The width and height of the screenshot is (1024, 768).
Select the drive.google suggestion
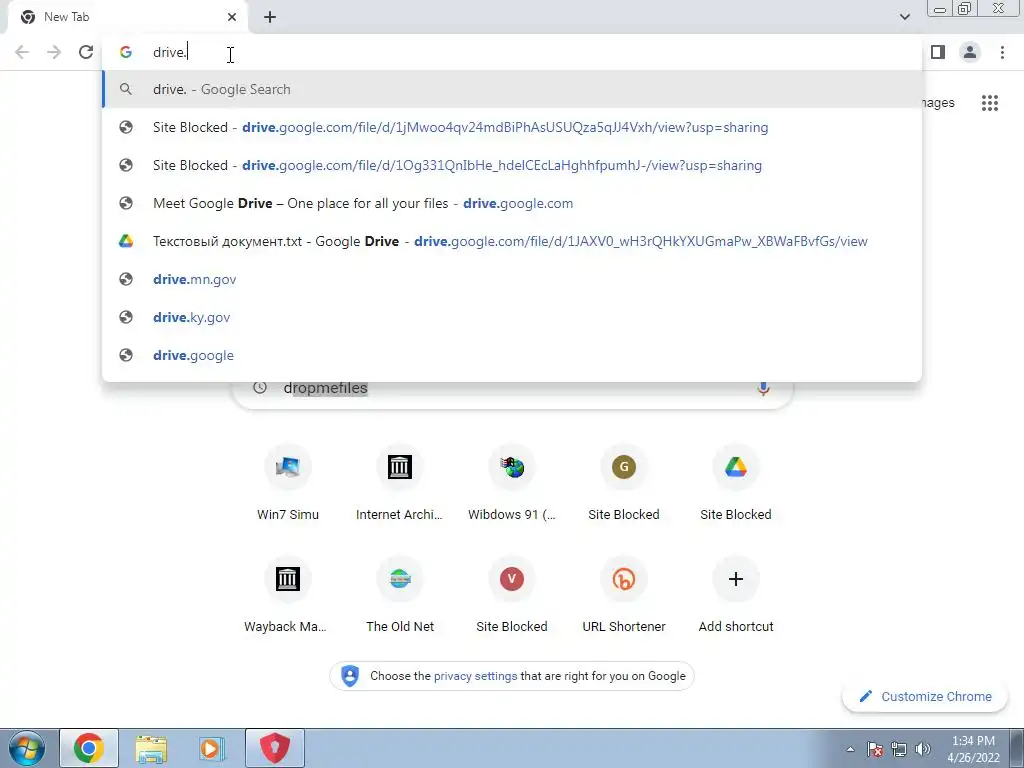pos(512,355)
